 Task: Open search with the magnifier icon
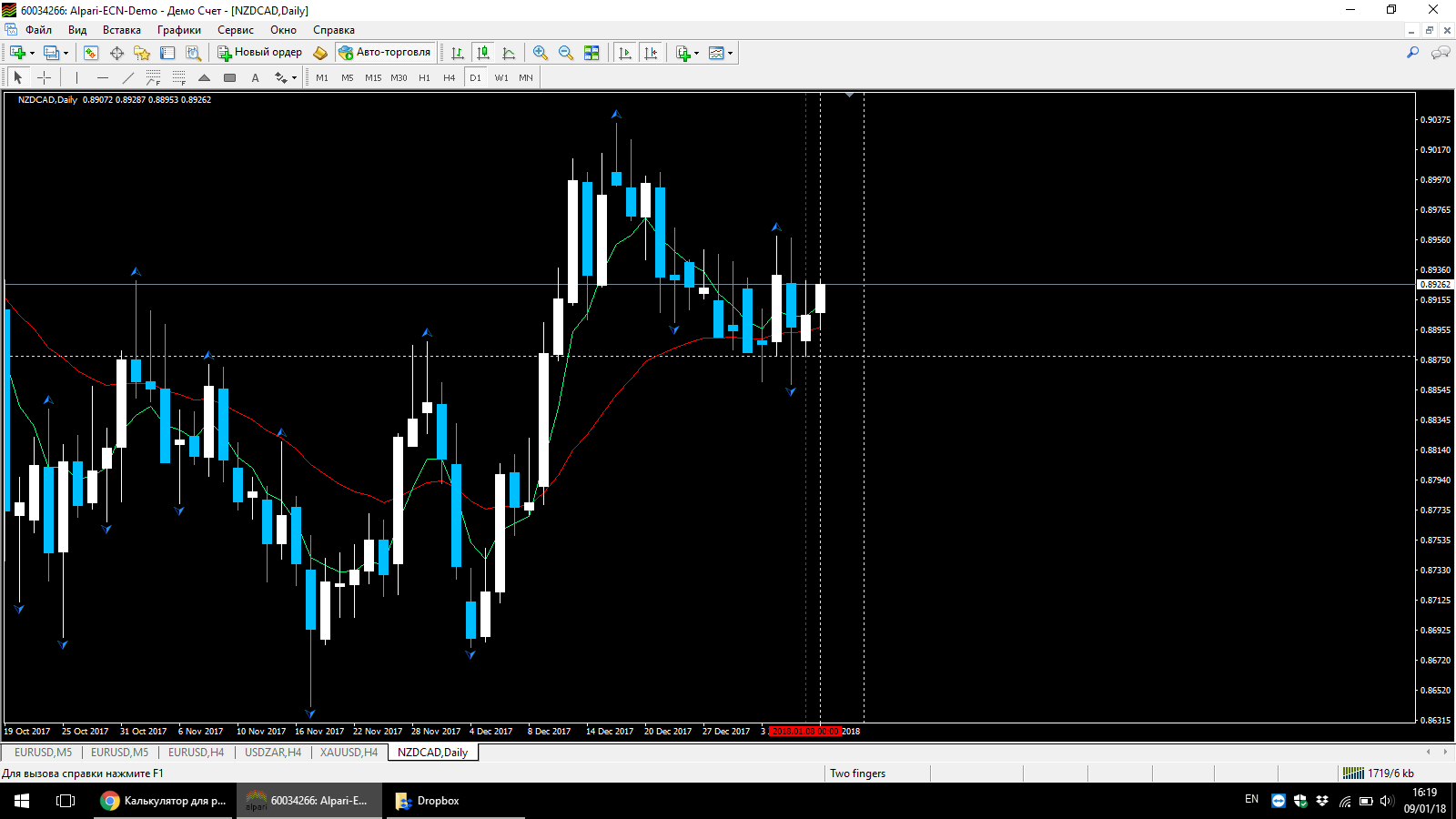pos(1412,53)
